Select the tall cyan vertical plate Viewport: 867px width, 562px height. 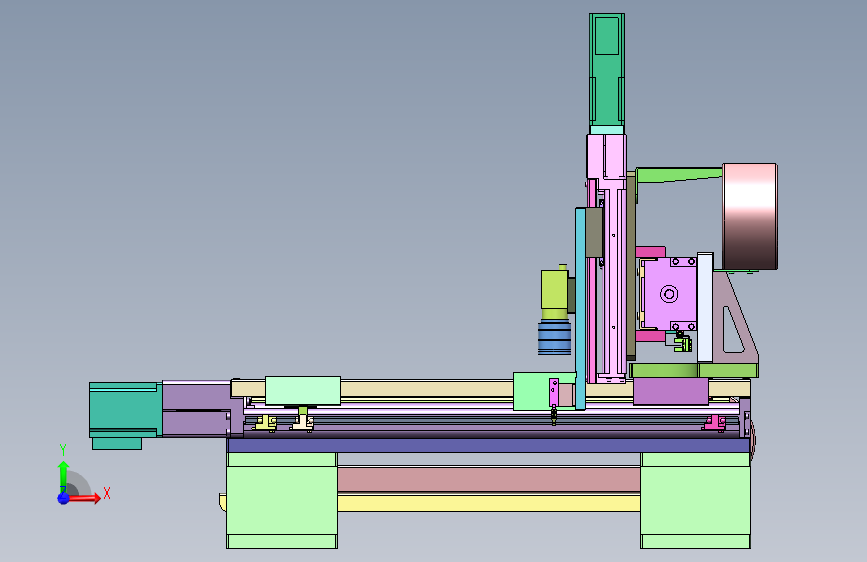[x=580, y=309]
